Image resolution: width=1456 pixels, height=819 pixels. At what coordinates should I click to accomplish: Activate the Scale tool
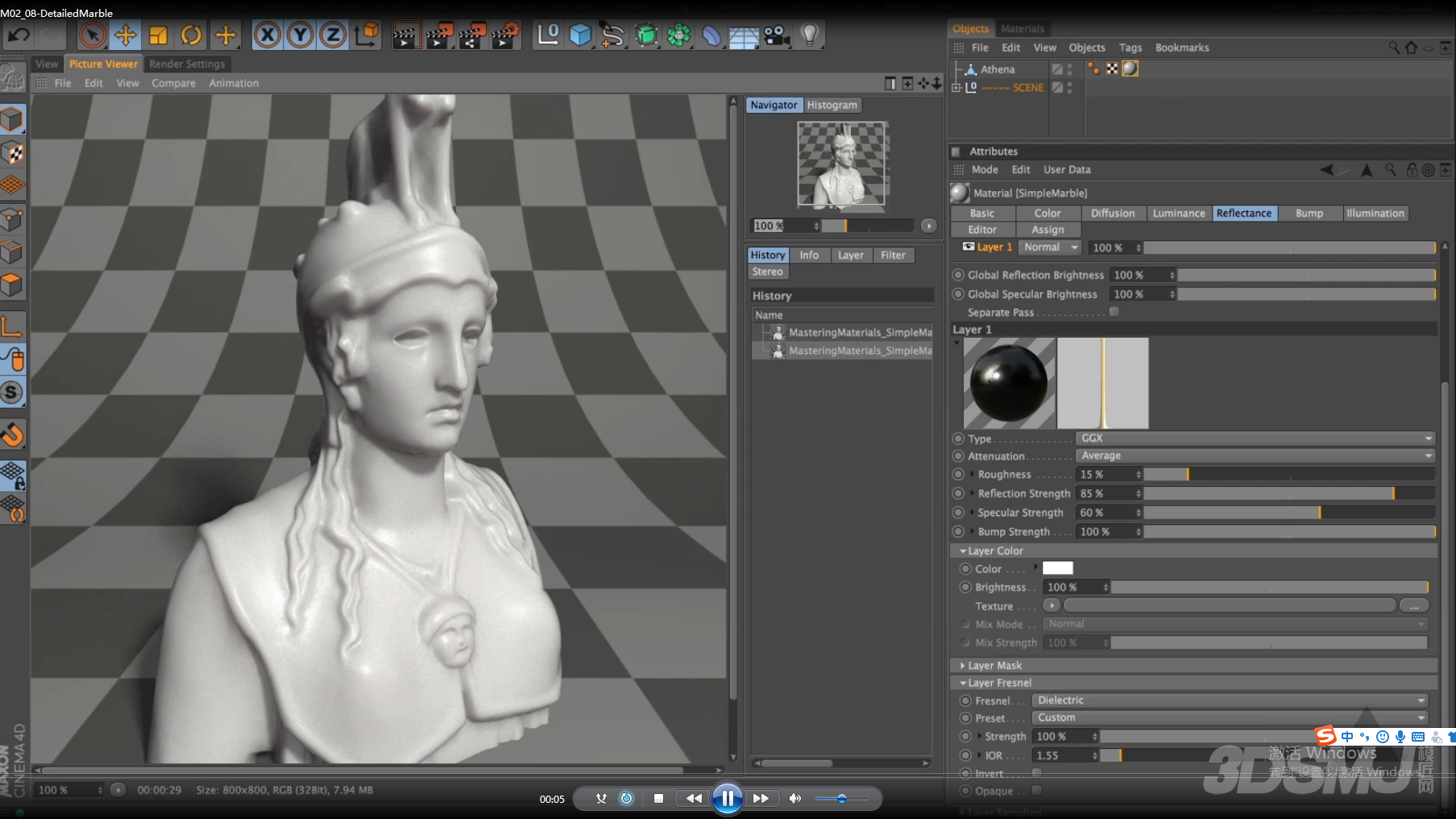[x=159, y=35]
